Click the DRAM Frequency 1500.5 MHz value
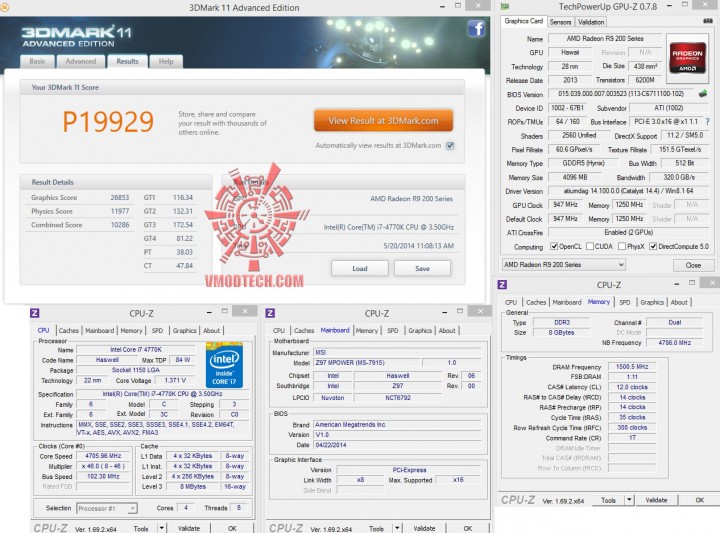This screenshot has width=720, height=533. coord(632,367)
